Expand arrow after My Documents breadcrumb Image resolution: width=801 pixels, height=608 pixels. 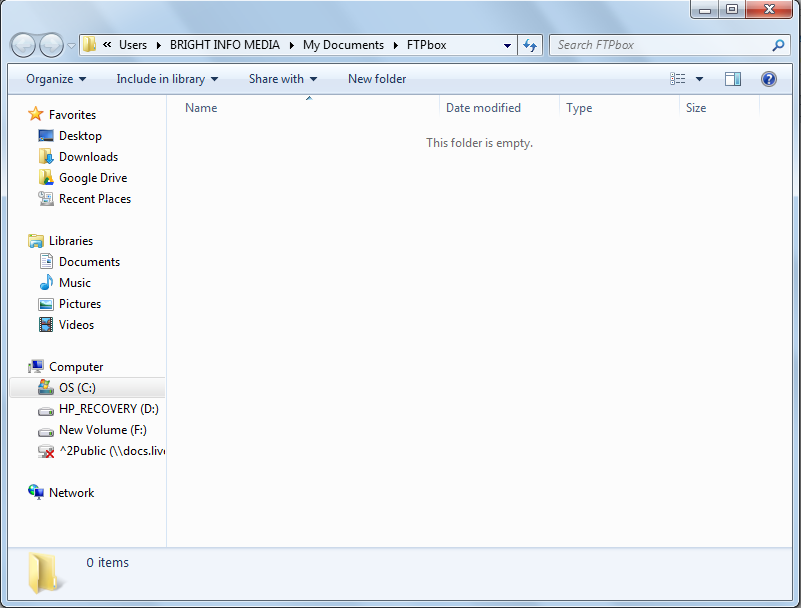coord(396,45)
